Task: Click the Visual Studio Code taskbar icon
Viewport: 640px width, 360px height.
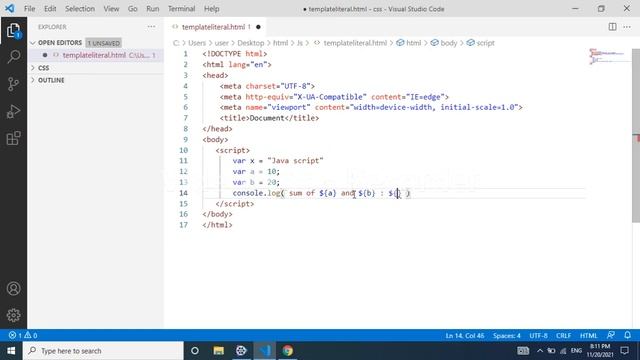Action: [264, 351]
